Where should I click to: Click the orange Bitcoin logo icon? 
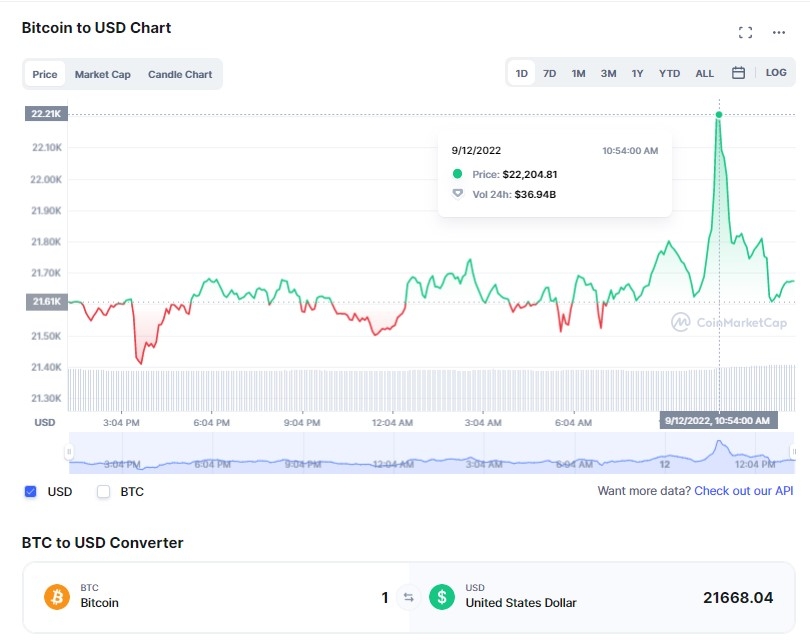[x=57, y=597]
